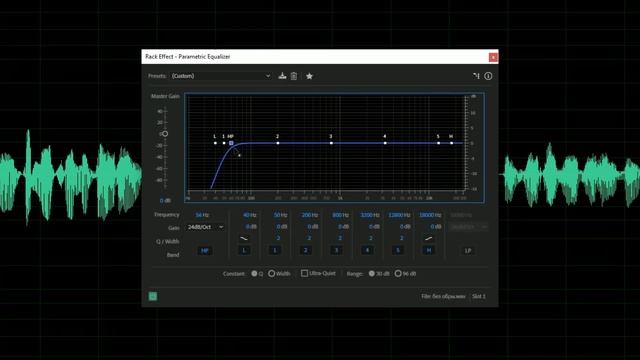Delete the preset using the trash icon

click(294, 76)
